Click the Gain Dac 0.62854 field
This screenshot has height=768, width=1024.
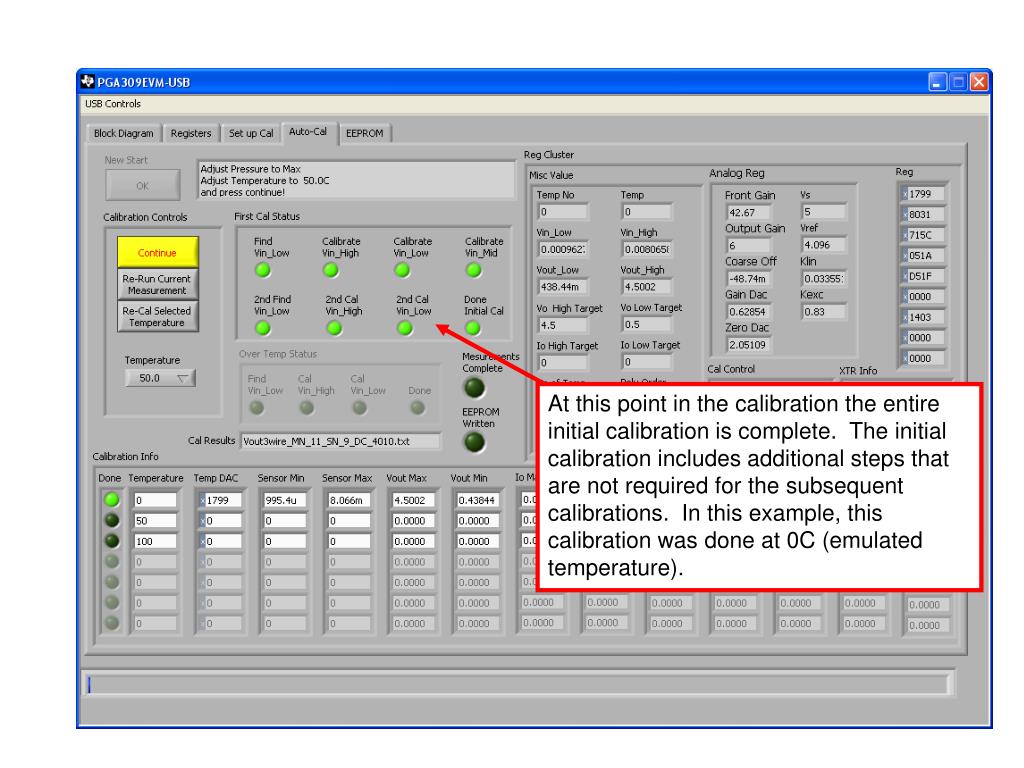[748, 312]
